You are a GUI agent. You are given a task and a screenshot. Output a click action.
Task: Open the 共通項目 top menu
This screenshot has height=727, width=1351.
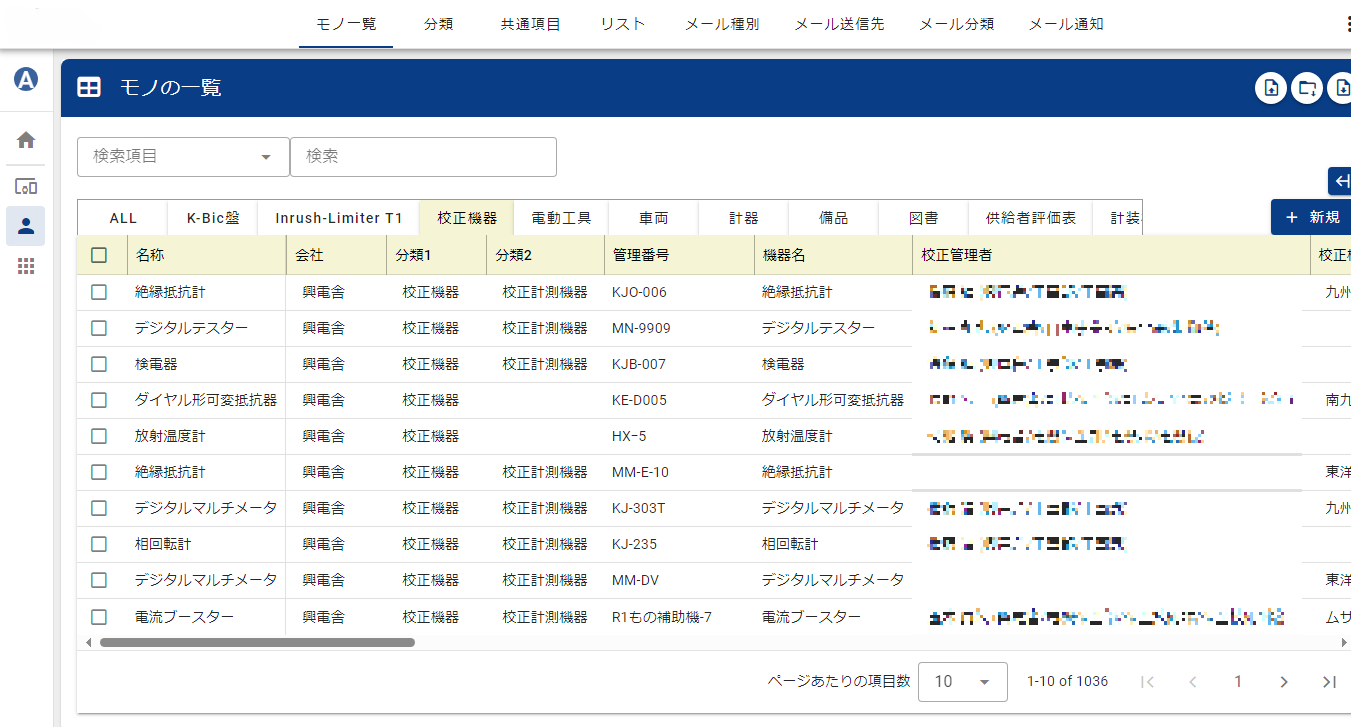[531, 24]
